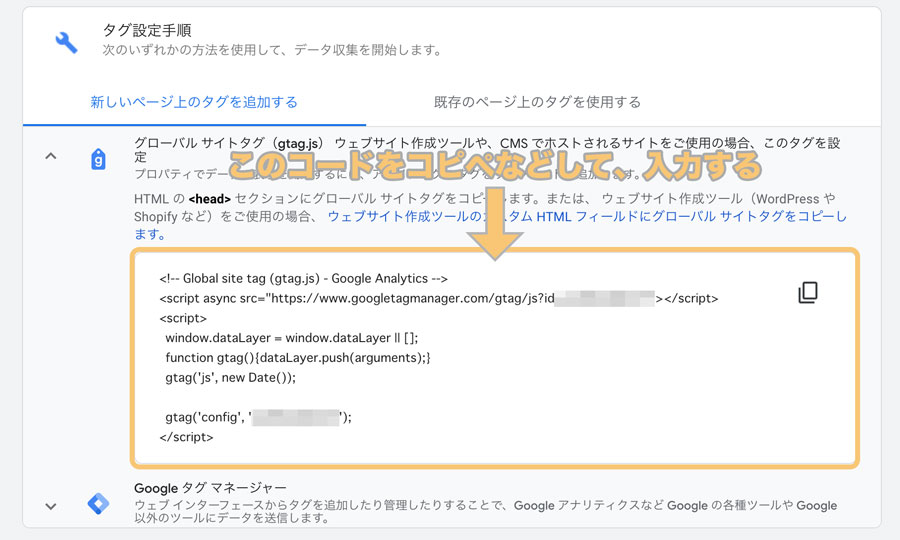
Task: Click the タグ設定手順 heading
Action: (x=147, y=30)
